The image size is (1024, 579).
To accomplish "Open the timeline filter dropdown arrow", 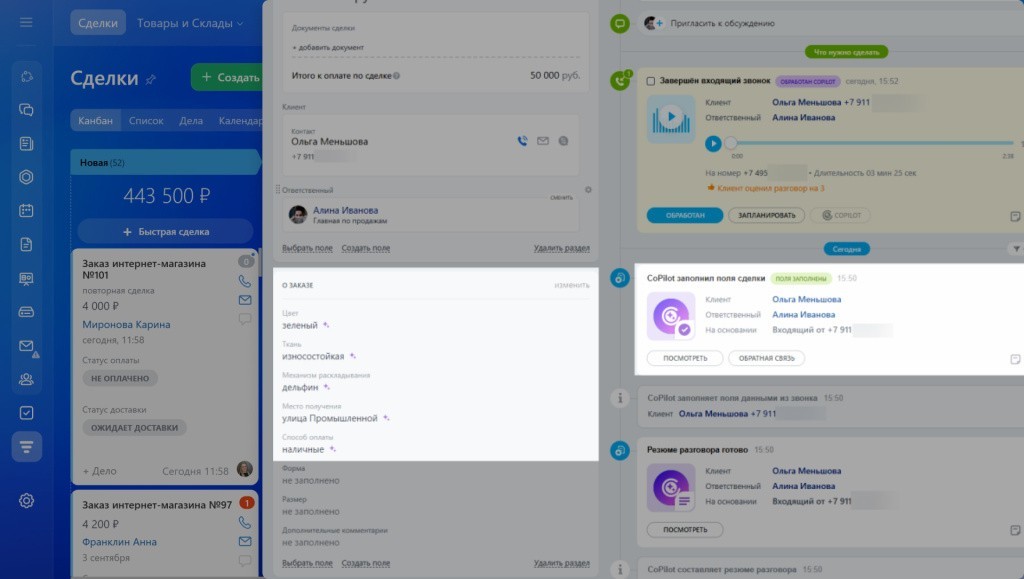I will (x=1016, y=248).
